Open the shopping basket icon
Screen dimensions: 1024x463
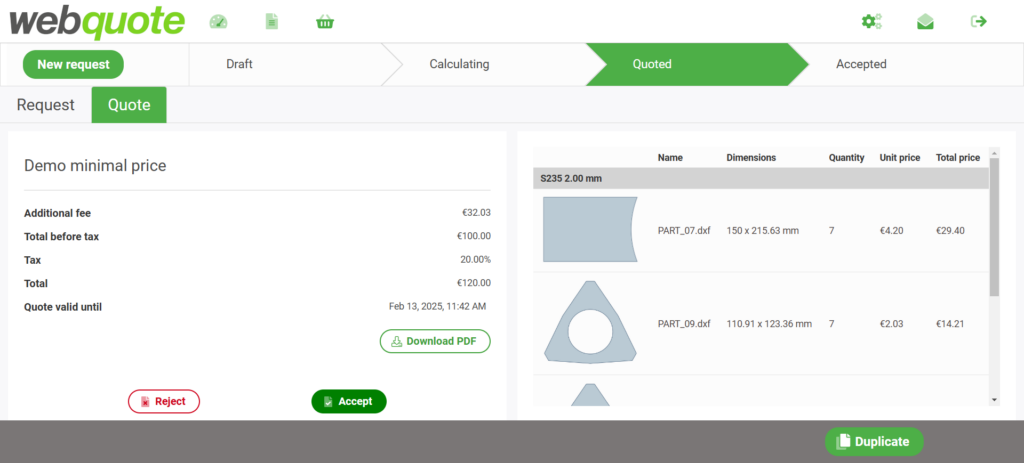coord(325,22)
